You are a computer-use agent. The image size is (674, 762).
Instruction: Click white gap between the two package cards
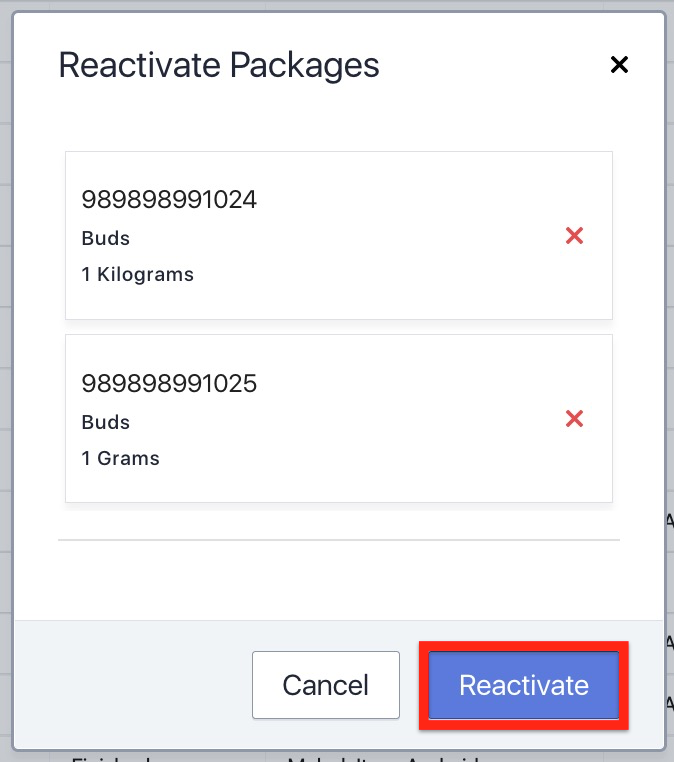point(338,327)
